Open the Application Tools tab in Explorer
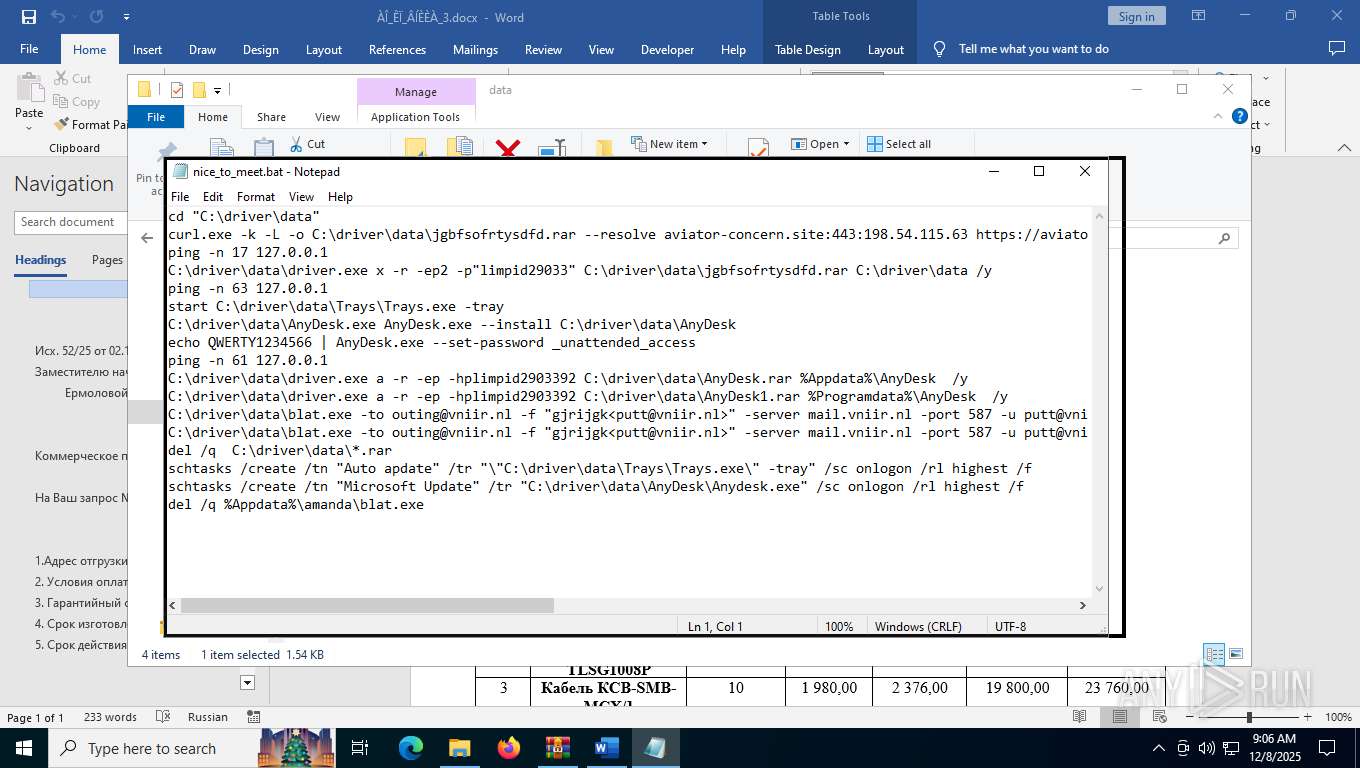This screenshot has width=1360, height=768. [x=415, y=117]
